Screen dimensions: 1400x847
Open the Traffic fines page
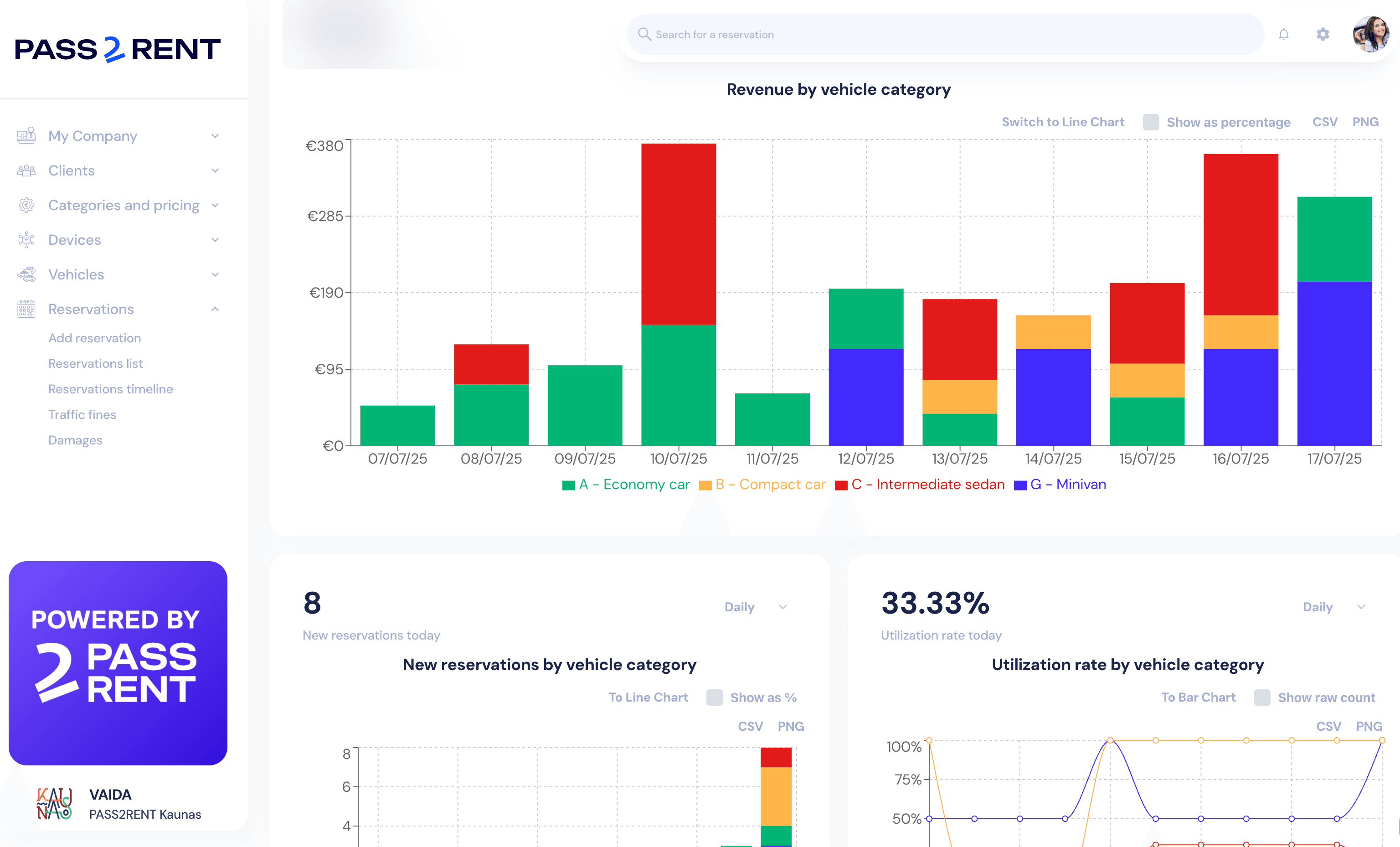82,414
